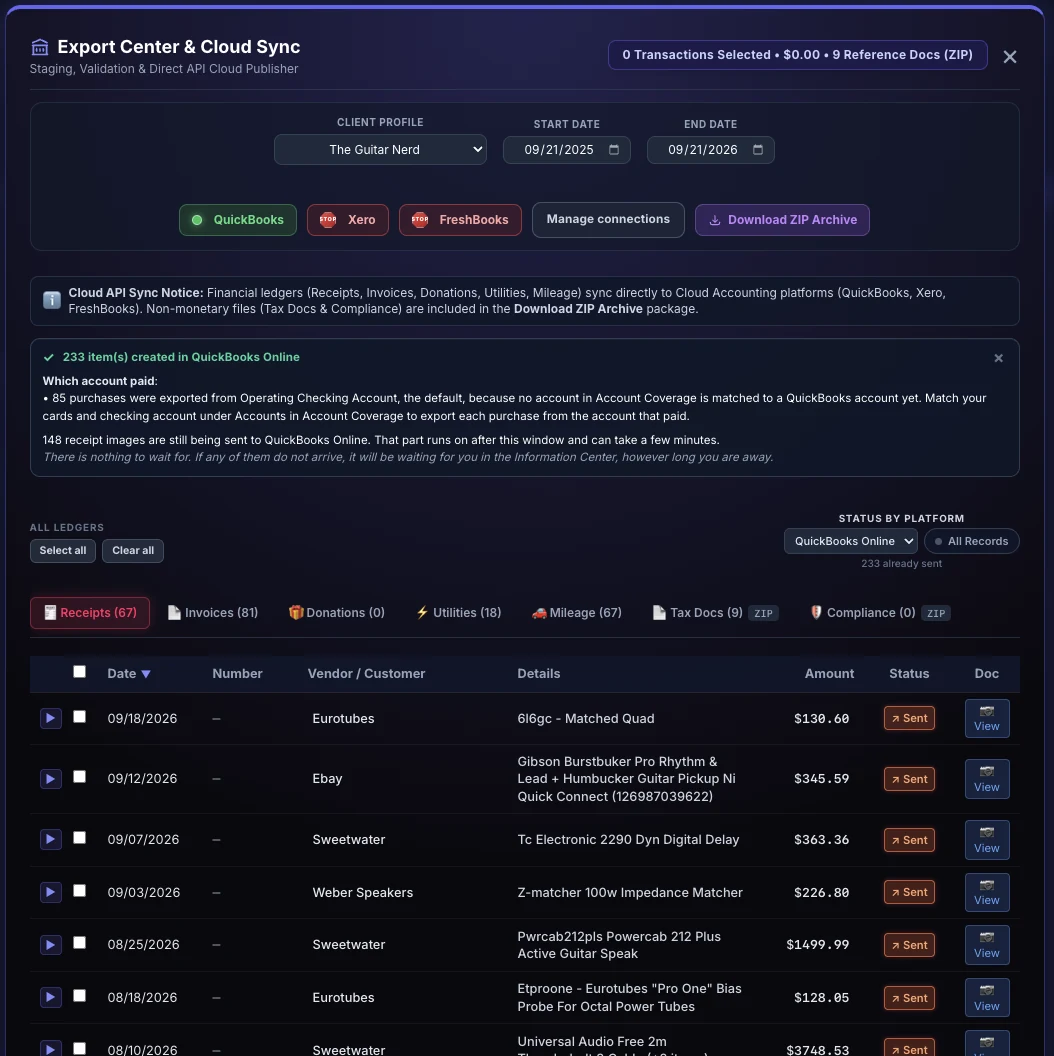
Task: Sort by the Date column header
Action: (129, 673)
